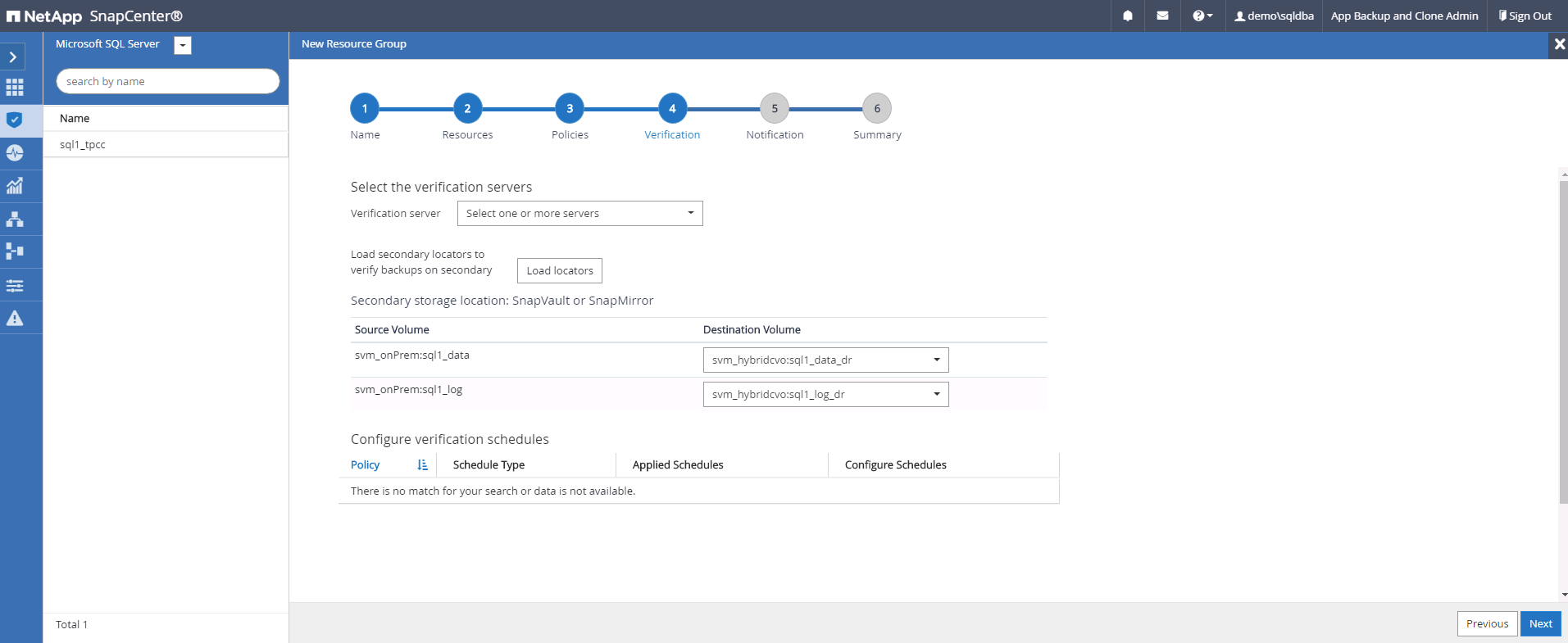Click the Previous button
The image size is (1568, 643).
pos(1487,624)
